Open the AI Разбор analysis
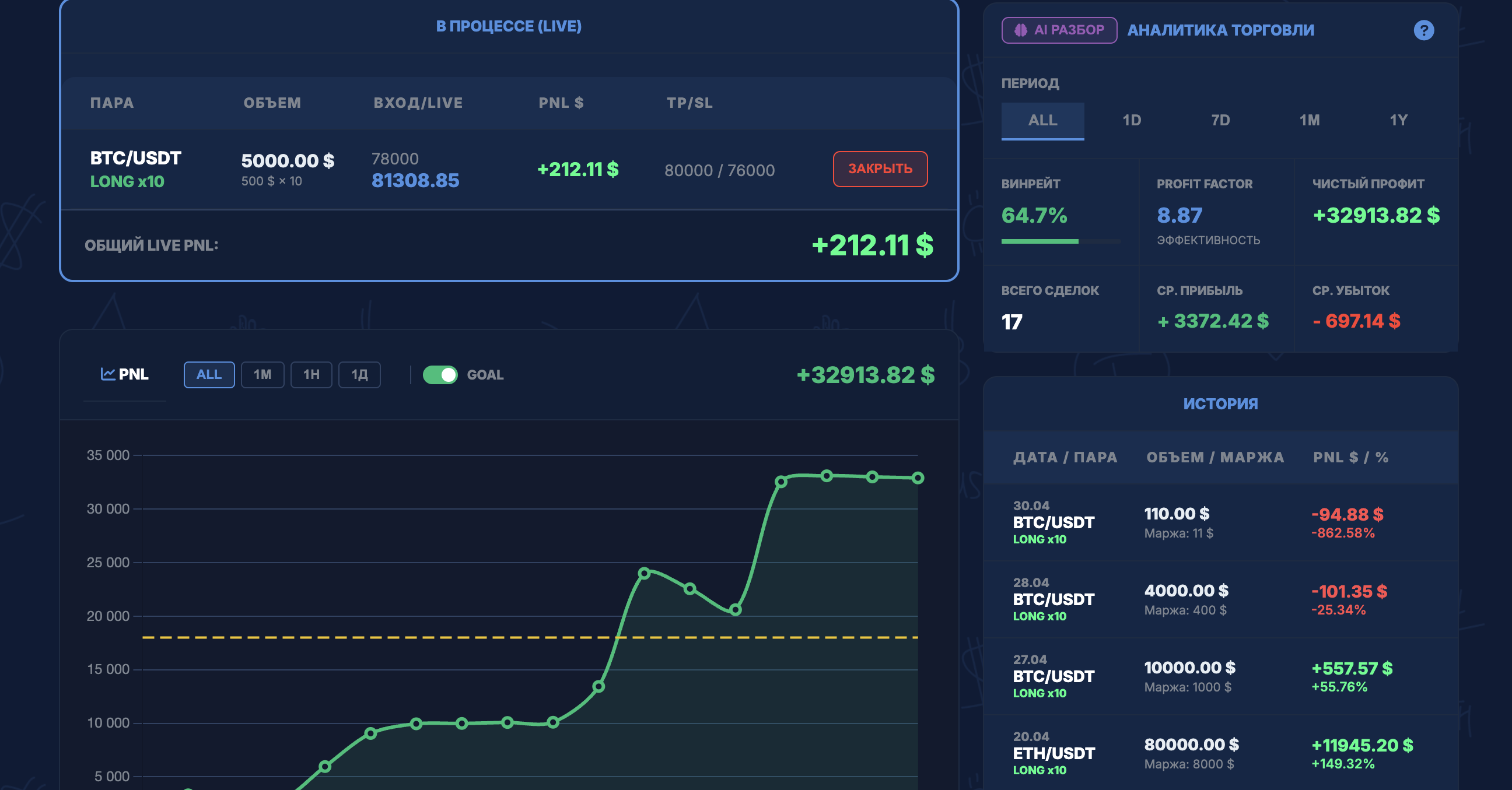Image resolution: width=1512 pixels, height=790 pixels. 1059,30
